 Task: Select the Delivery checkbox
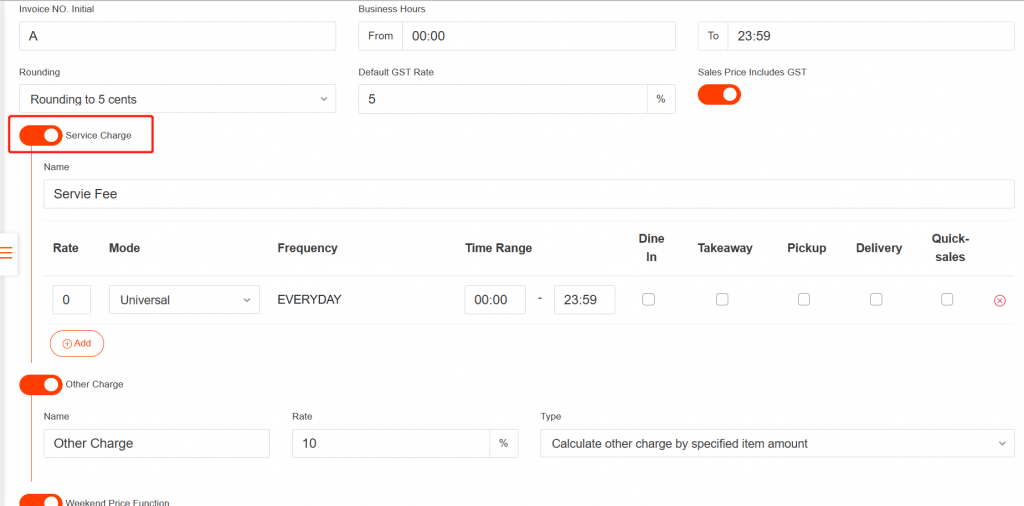pyautogui.click(x=876, y=299)
